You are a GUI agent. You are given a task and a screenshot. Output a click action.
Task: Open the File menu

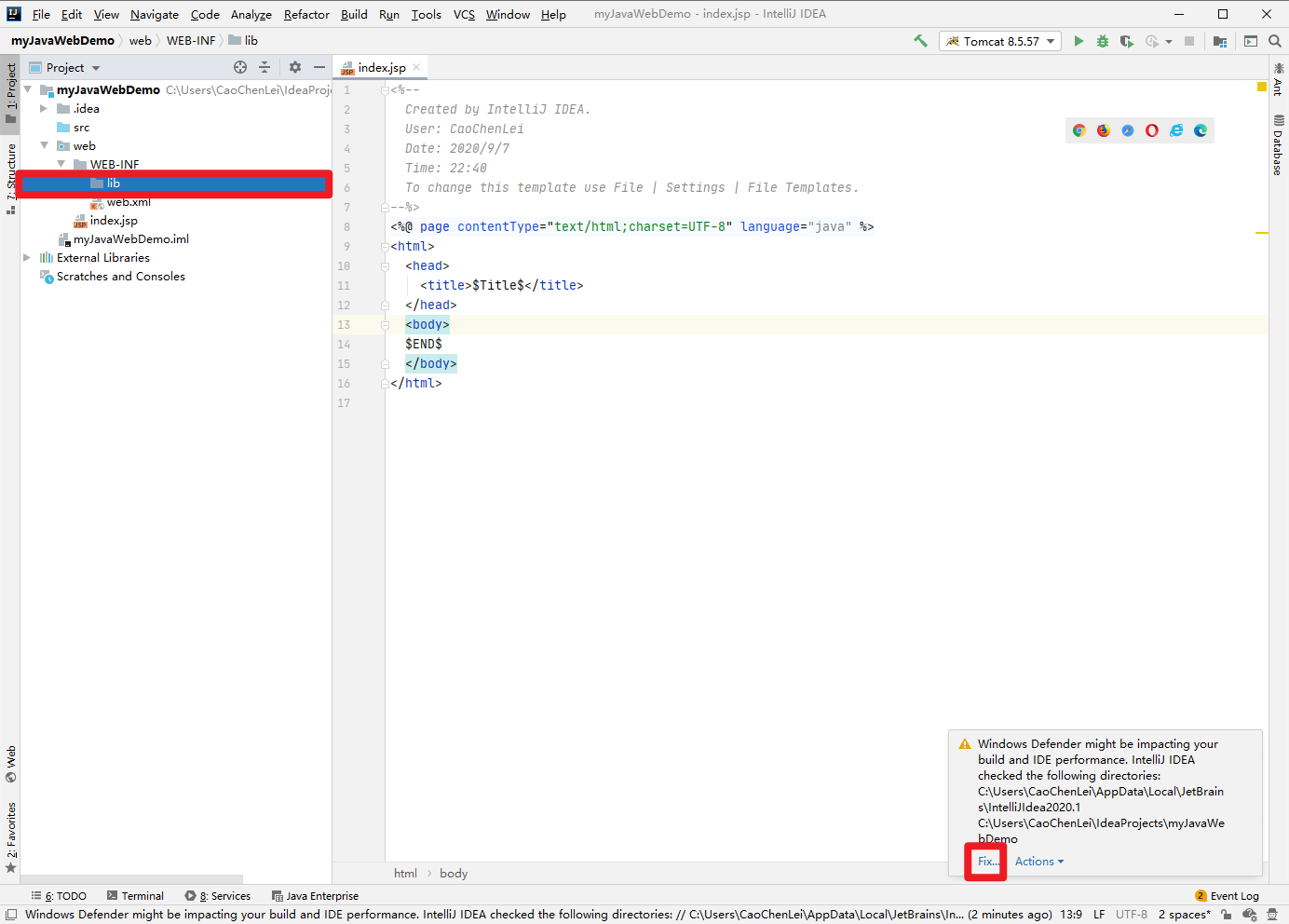click(41, 14)
